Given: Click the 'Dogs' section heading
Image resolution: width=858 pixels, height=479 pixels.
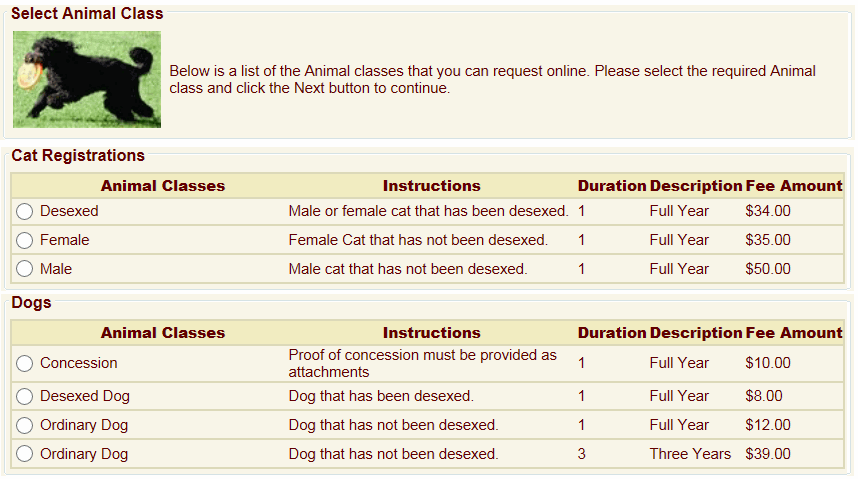Looking at the screenshot, I should (x=31, y=302).
